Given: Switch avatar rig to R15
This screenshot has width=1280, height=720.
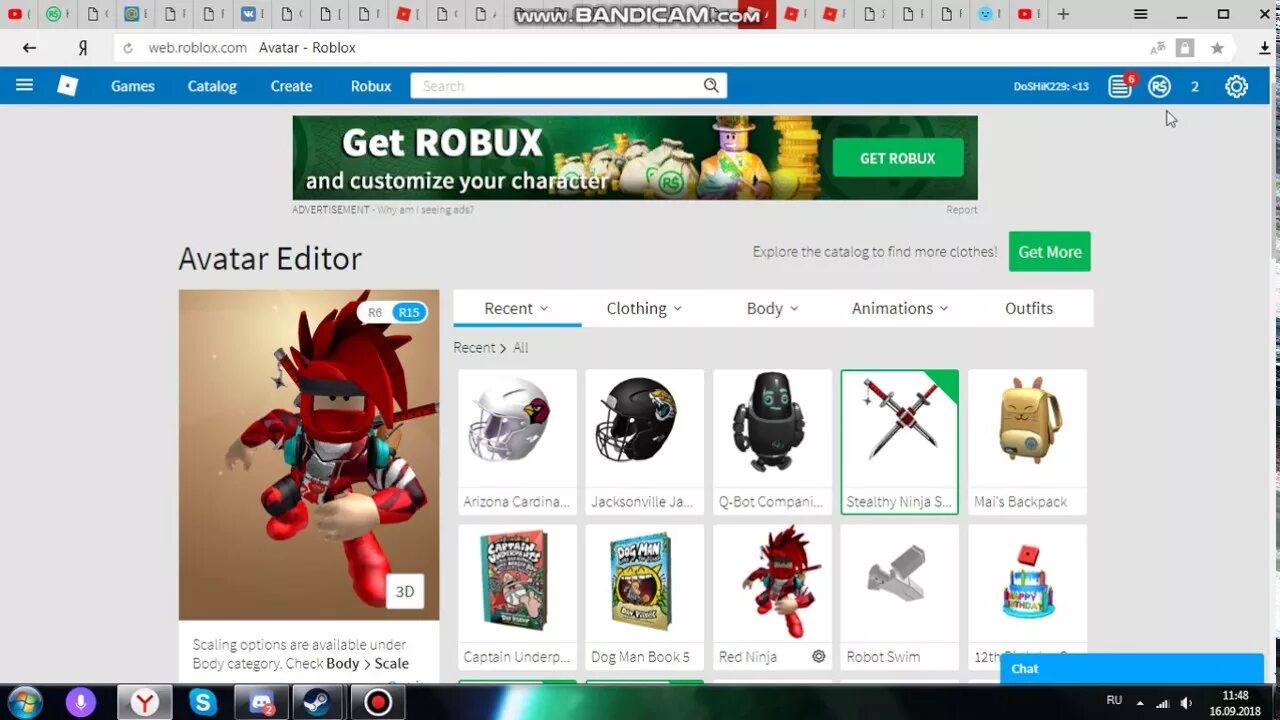Looking at the screenshot, I should (409, 312).
